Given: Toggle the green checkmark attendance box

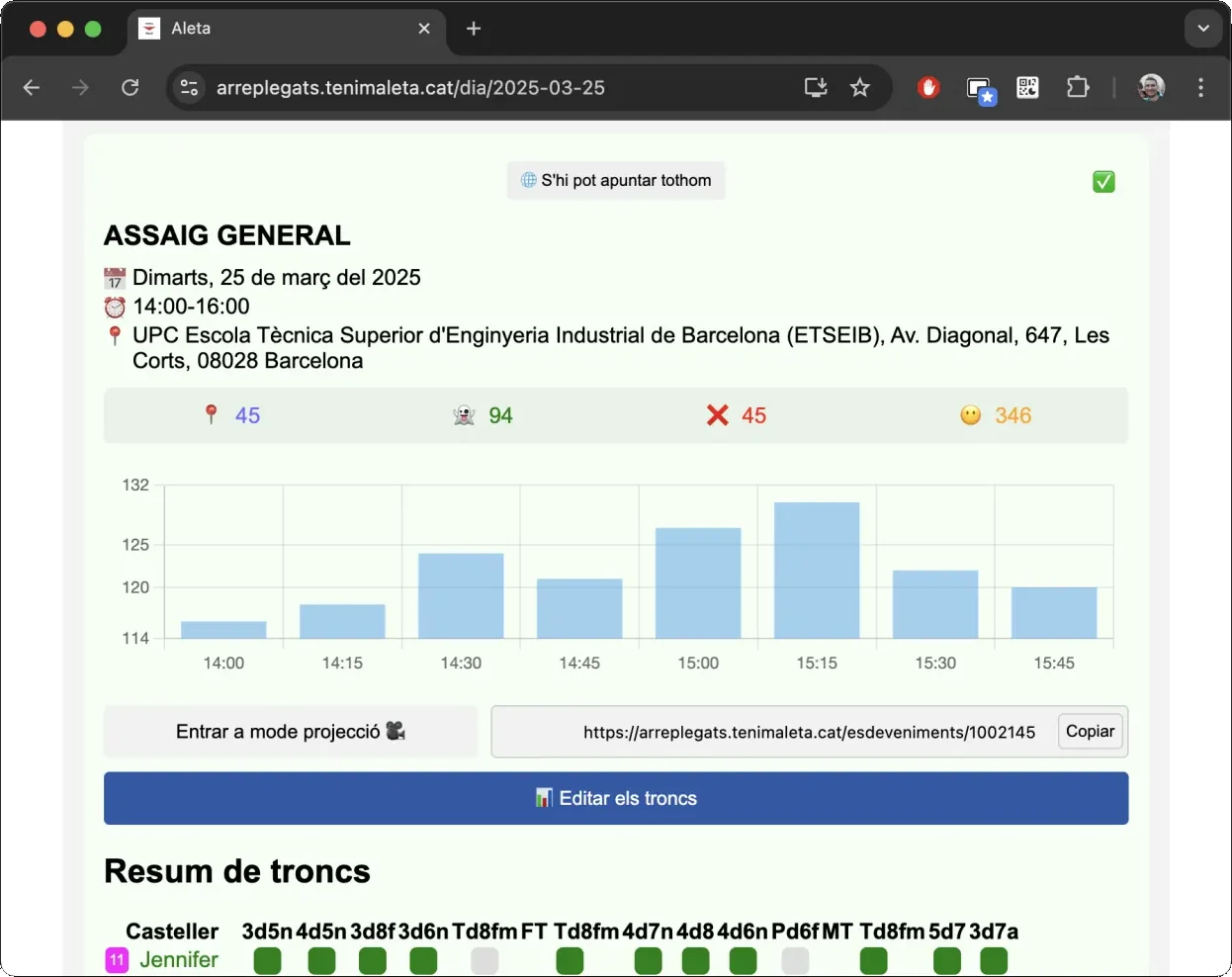Looking at the screenshot, I should point(1103,181).
